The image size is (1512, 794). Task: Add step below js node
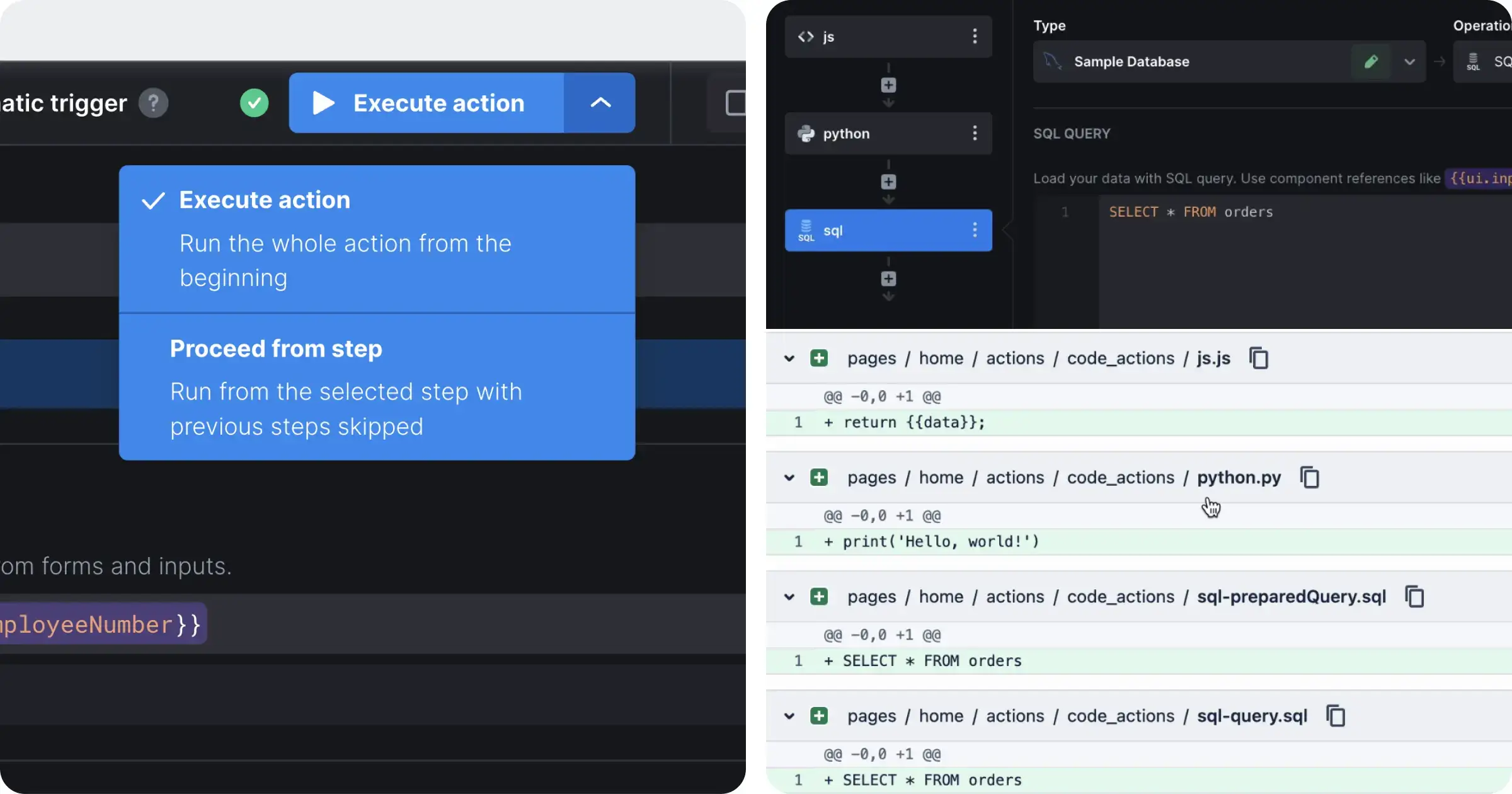(x=888, y=85)
